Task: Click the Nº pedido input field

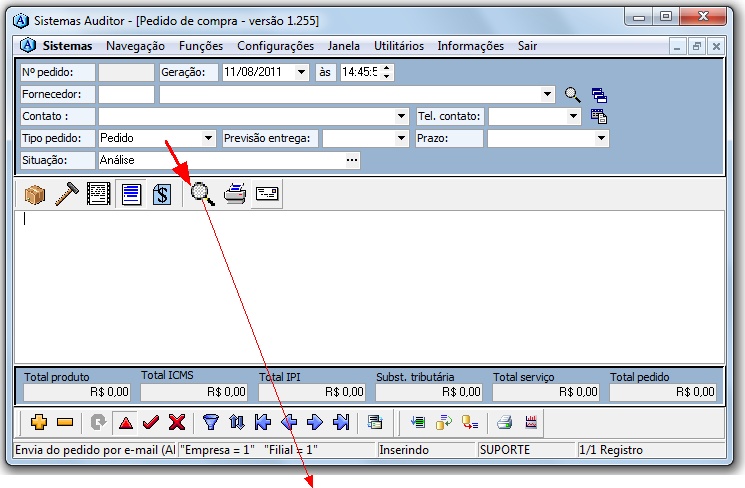Action: pyautogui.click(x=126, y=72)
